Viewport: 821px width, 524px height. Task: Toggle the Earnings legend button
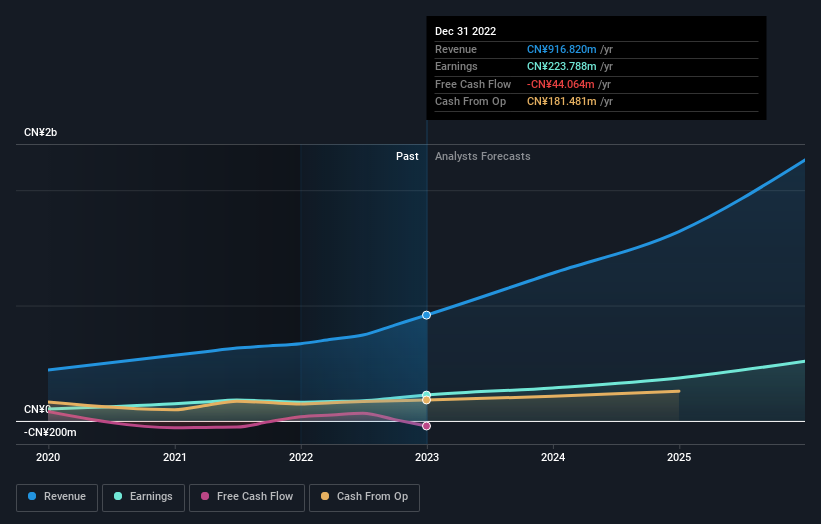tap(143, 497)
